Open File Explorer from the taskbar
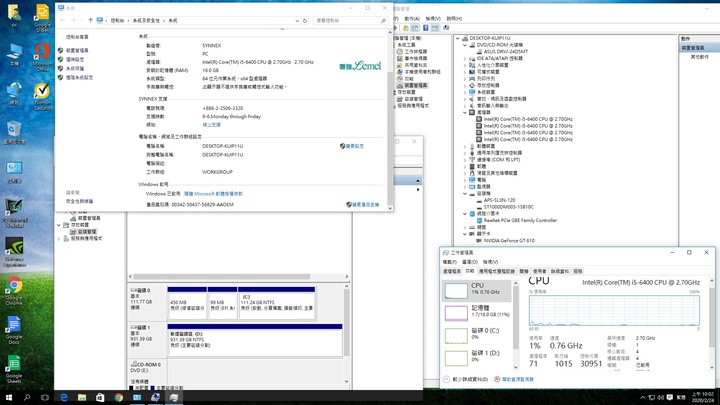The image size is (720, 405). pos(82,397)
